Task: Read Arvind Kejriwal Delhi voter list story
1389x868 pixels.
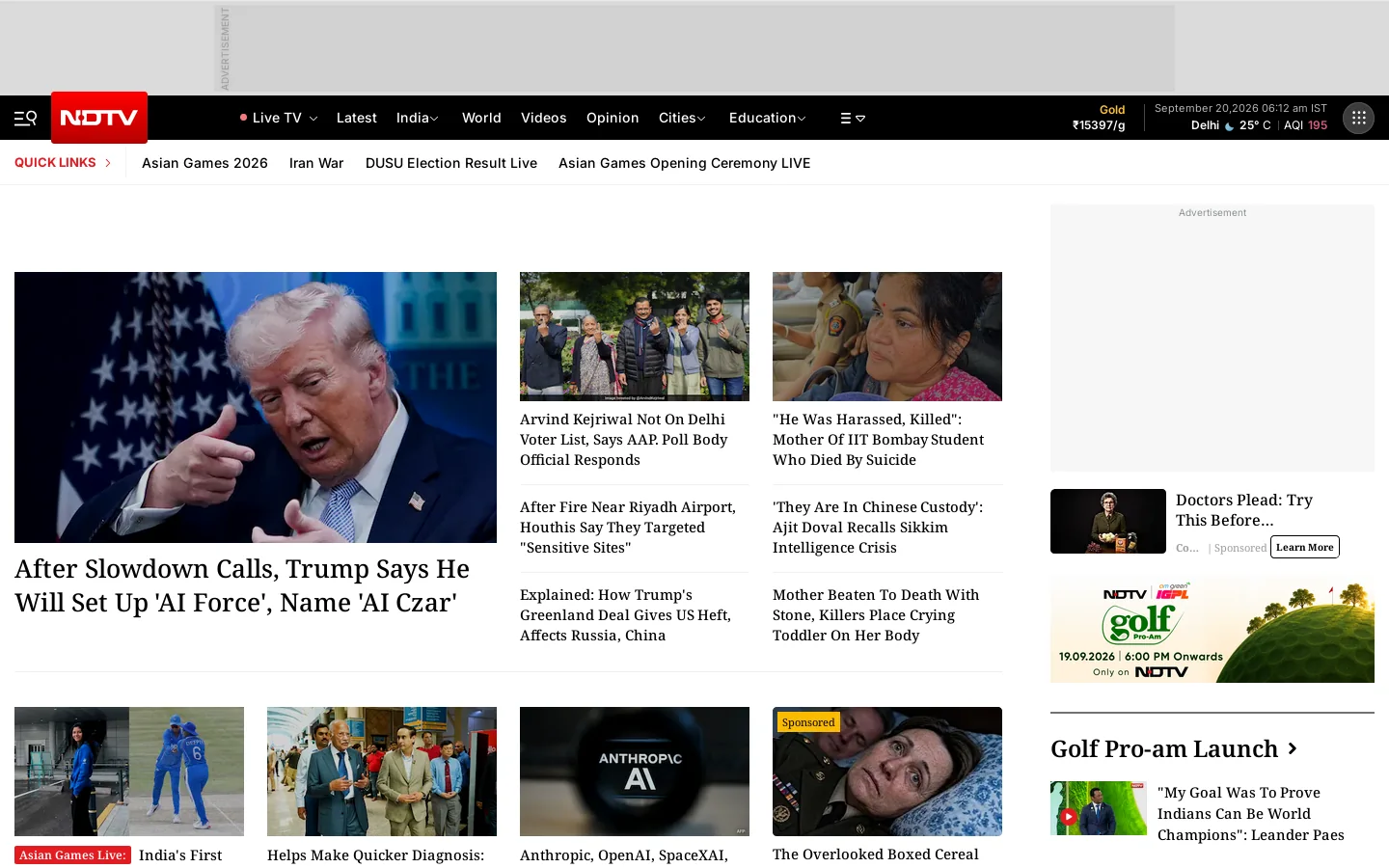Action: click(624, 440)
